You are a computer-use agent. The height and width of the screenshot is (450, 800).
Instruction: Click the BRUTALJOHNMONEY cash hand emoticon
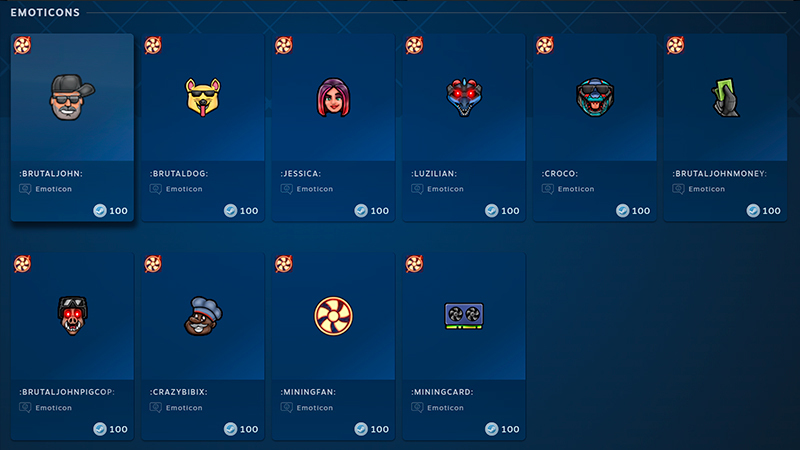point(725,97)
